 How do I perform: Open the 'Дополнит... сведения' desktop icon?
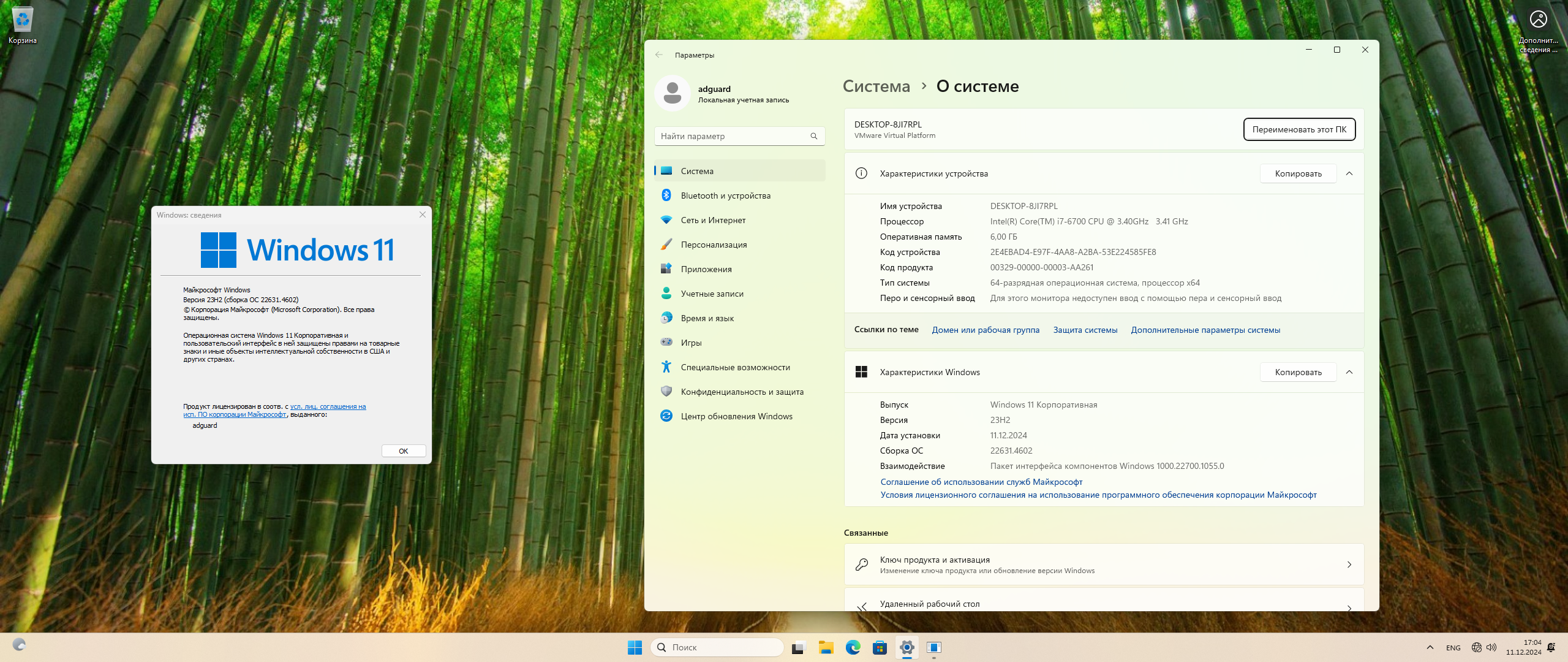coord(1538,31)
